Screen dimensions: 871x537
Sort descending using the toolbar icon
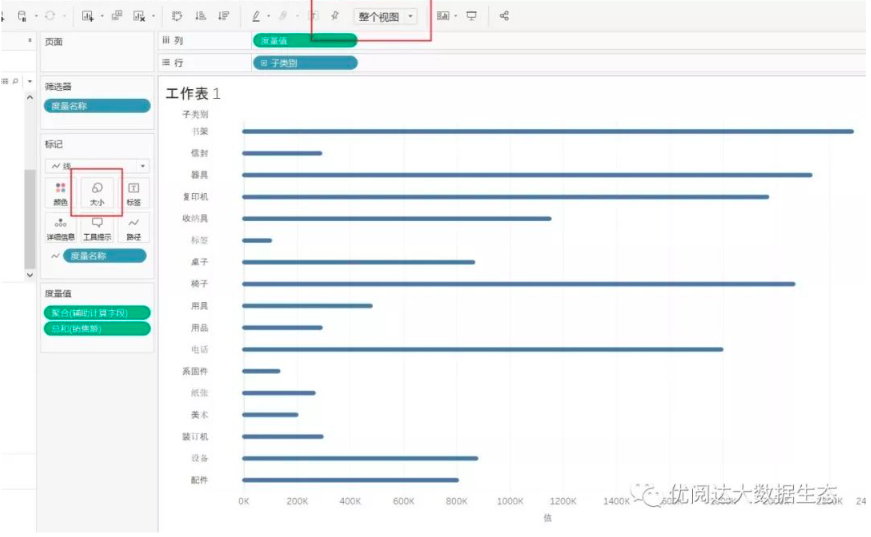[222, 16]
